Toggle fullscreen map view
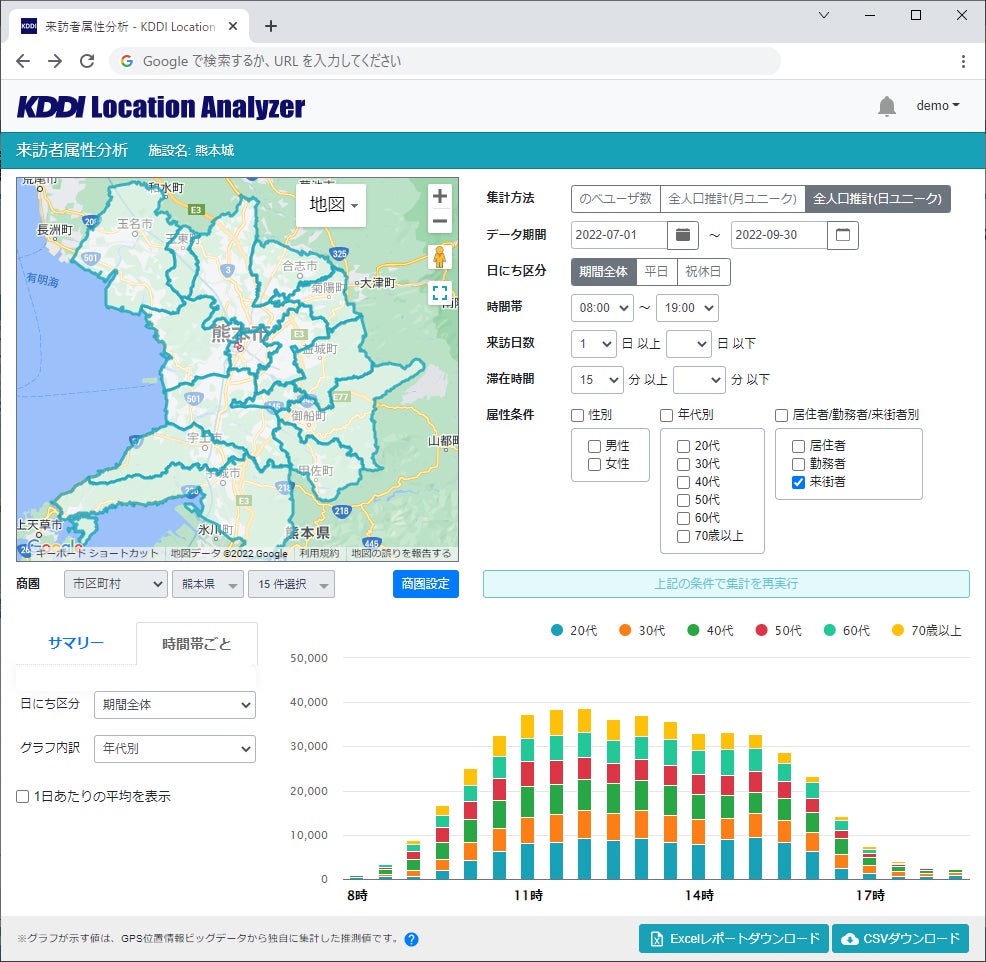 pyautogui.click(x=439, y=293)
